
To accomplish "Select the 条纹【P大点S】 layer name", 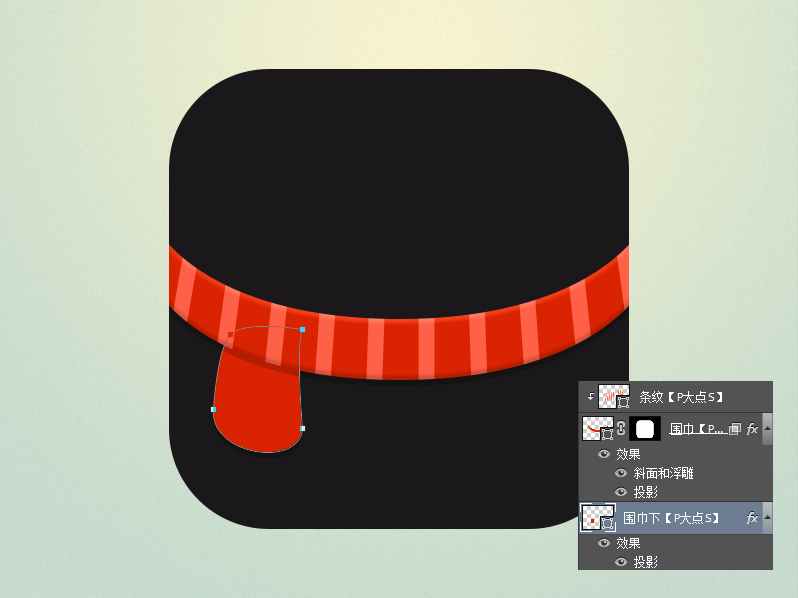I will [681, 397].
